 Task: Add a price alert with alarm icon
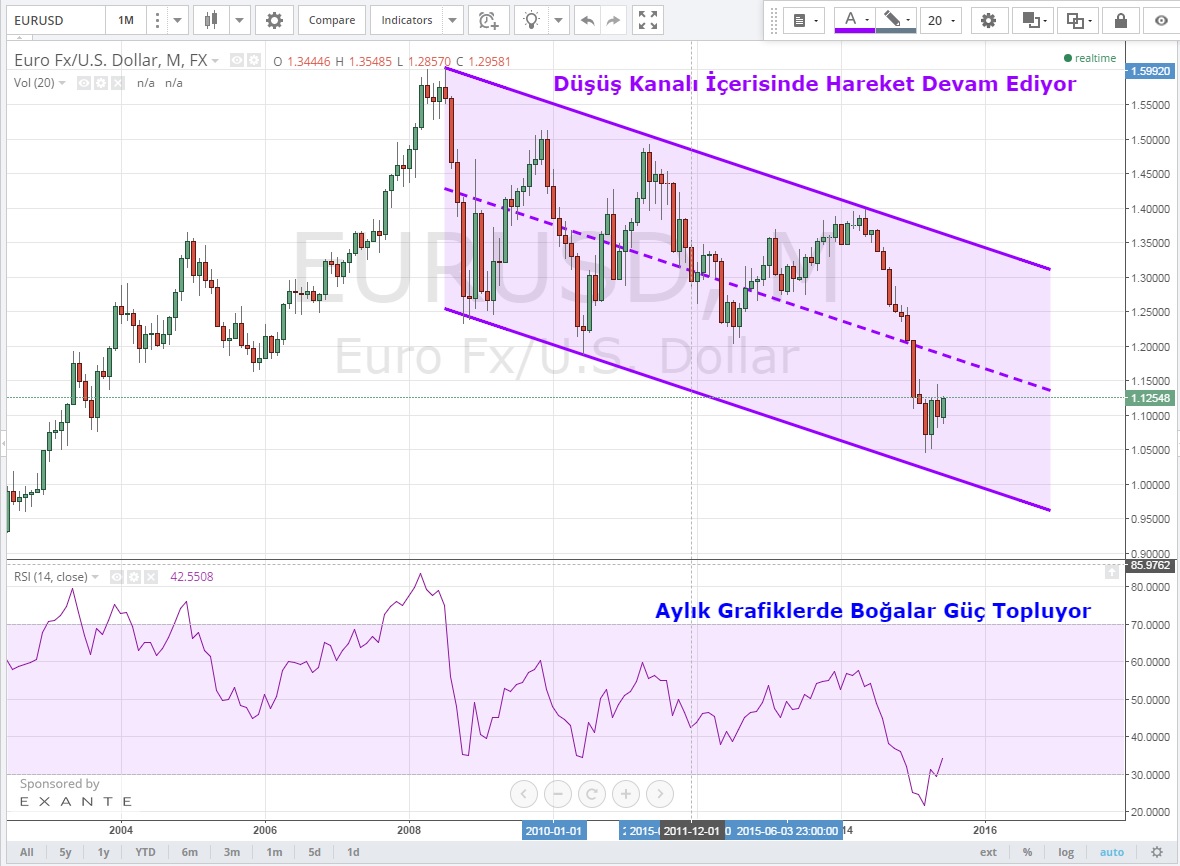(x=487, y=20)
